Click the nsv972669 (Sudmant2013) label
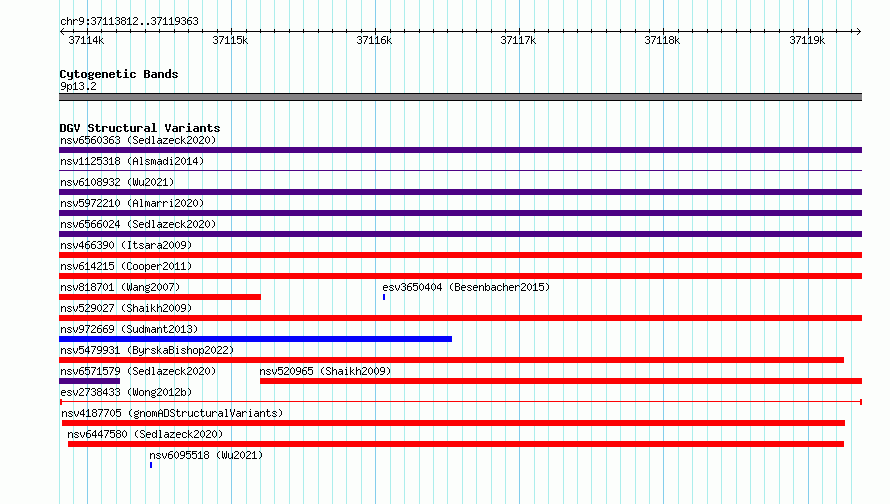This screenshot has height=504, width=890. pyautogui.click(x=129, y=329)
